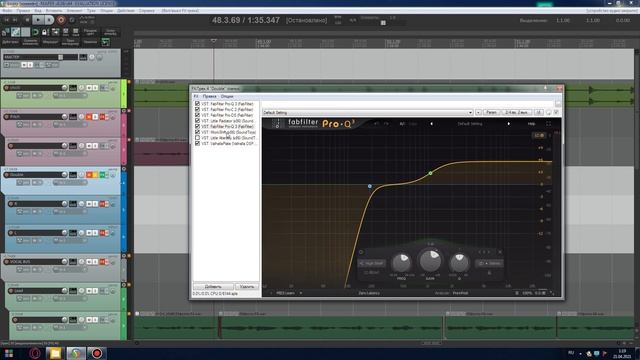Open the High Shelf filter shape dropdown
This screenshot has height=360, width=640.
pos(371,263)
